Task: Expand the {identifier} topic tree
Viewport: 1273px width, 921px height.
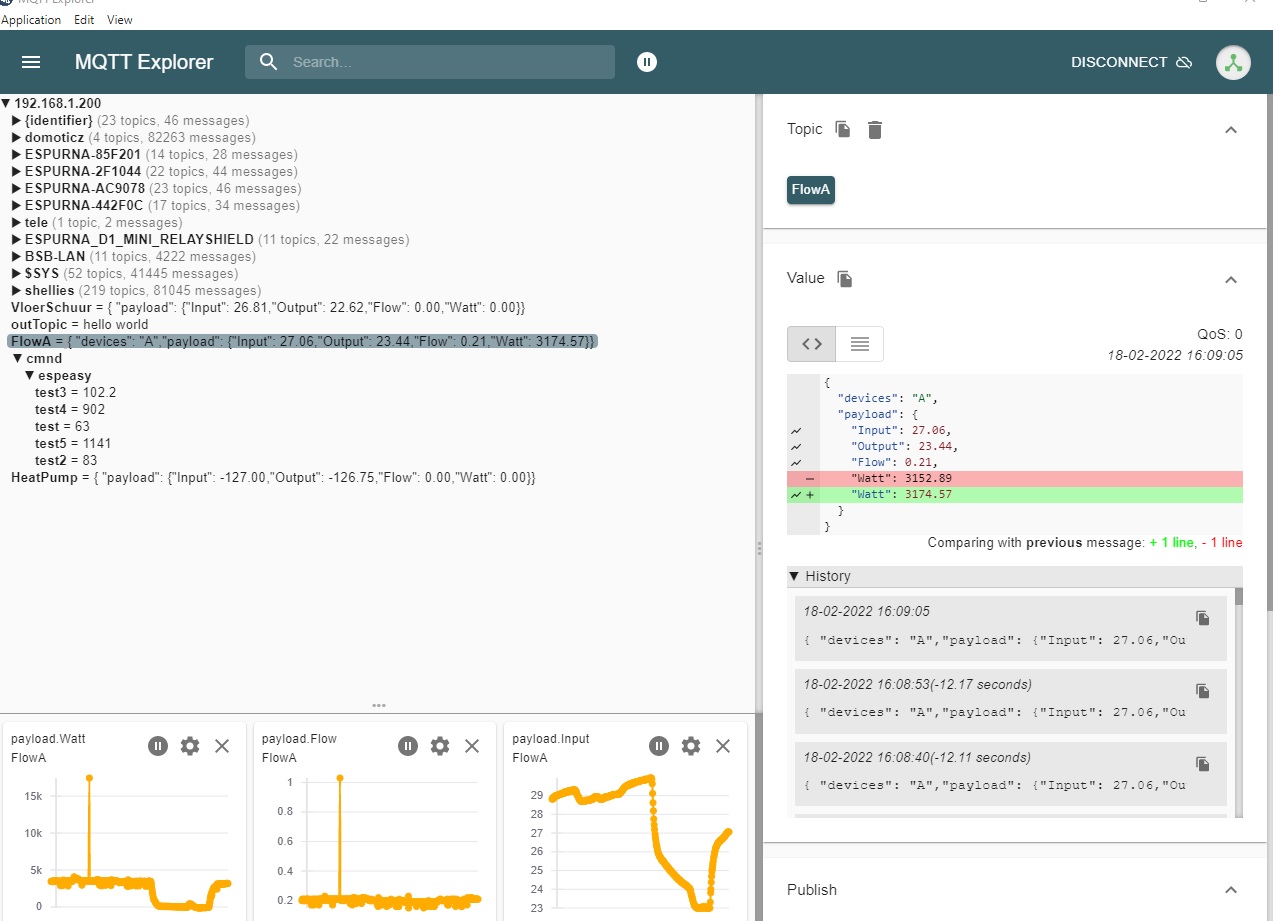Action: tap(17, 120)
